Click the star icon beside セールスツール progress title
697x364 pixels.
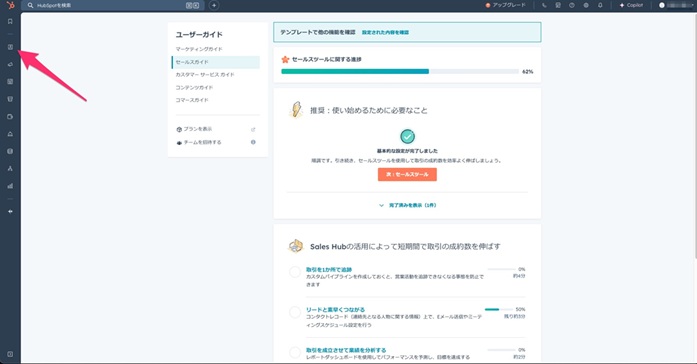click(x=285, y=59)
